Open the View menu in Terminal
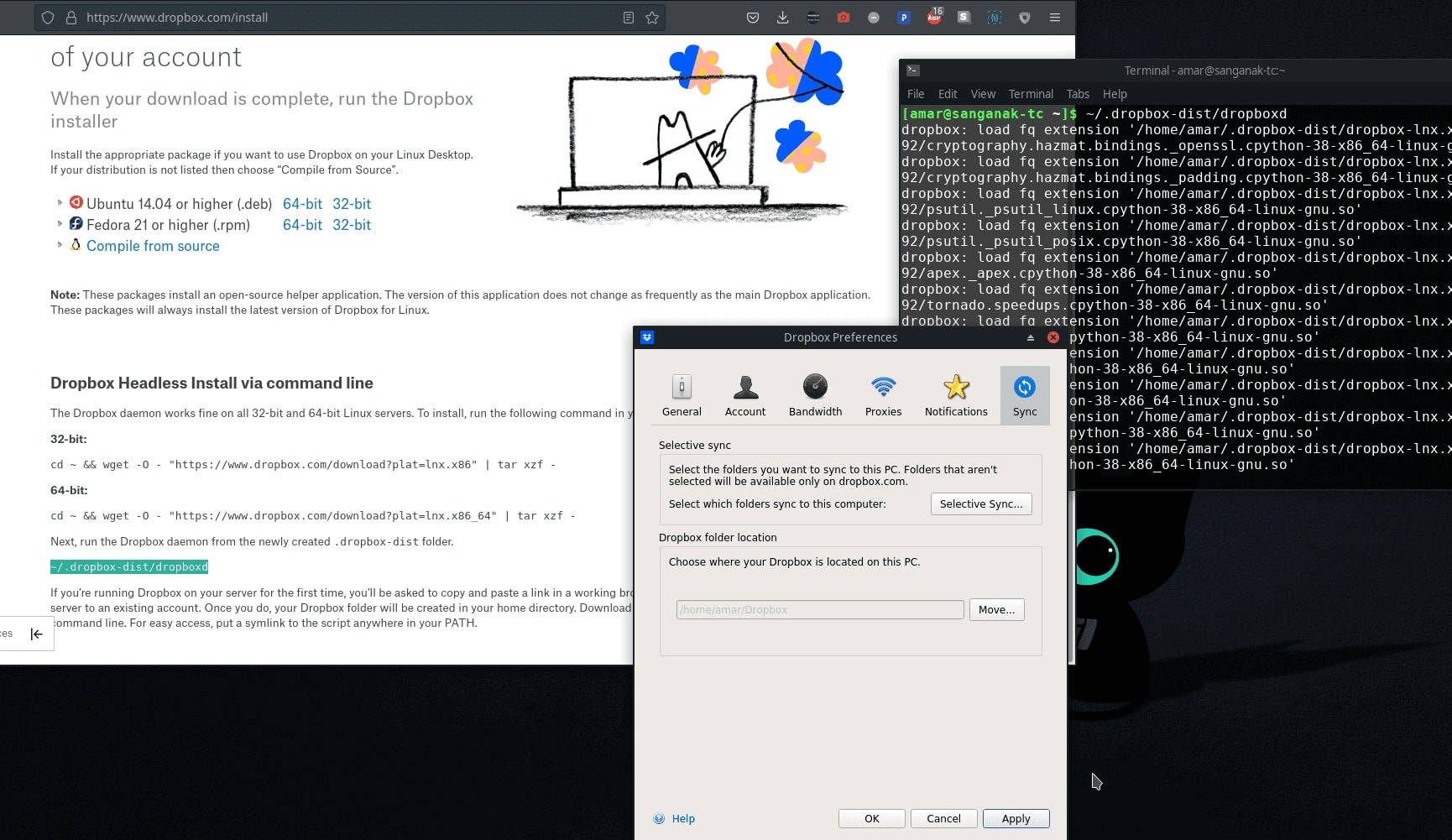1452x840 pixels. pyautogui.click(x=983, y=94)
